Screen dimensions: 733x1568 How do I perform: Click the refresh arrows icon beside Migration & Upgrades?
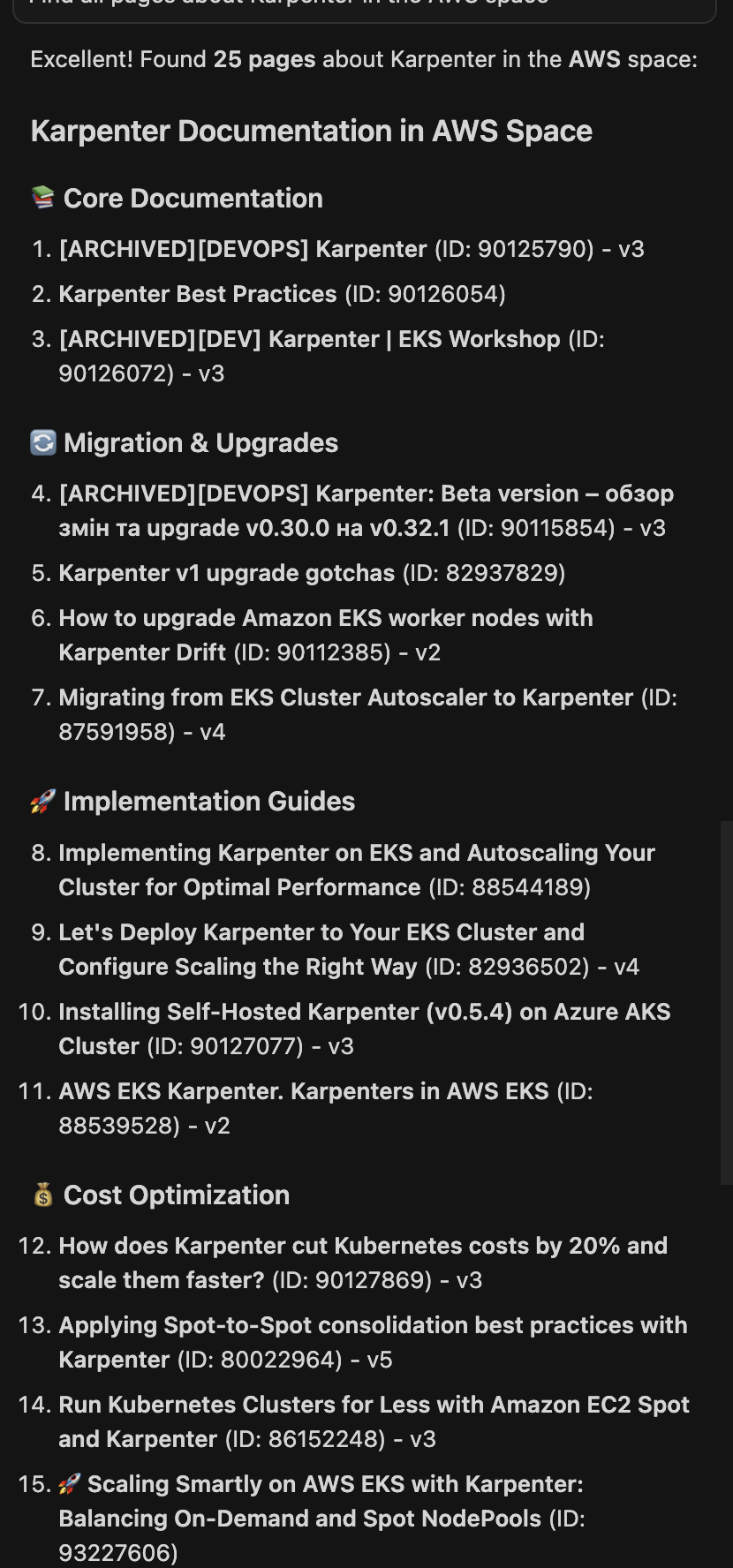tap(42, 442)
